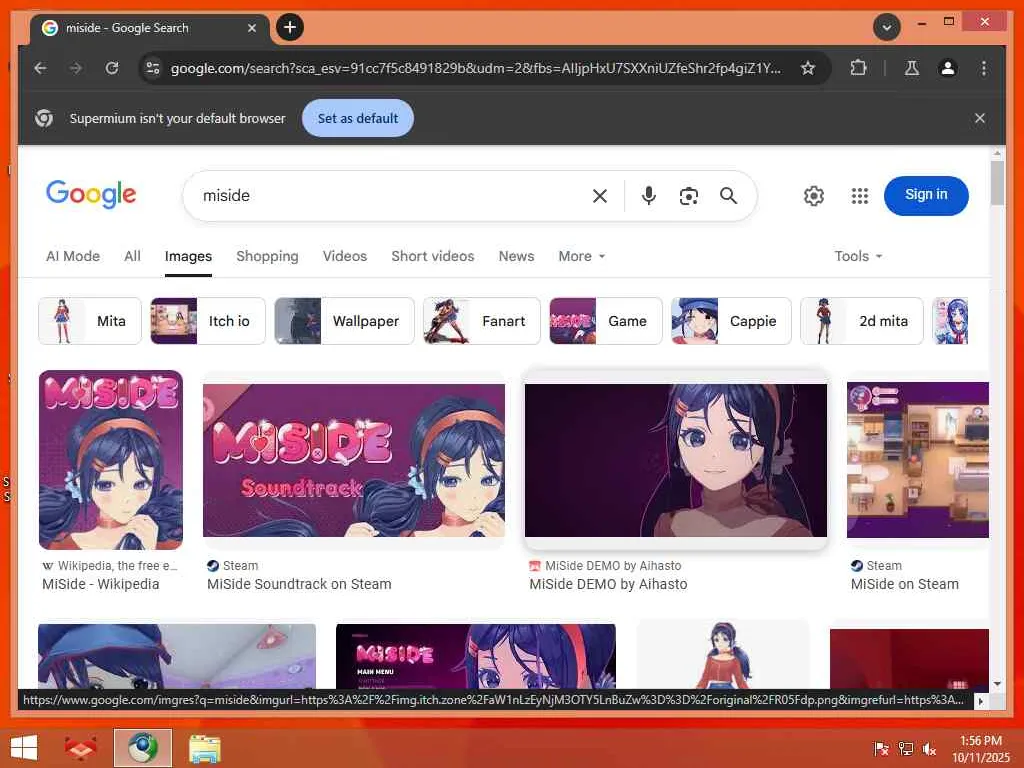
Task: Open MiSide DEMO by Aihasto title link
Action: point(608,584)
